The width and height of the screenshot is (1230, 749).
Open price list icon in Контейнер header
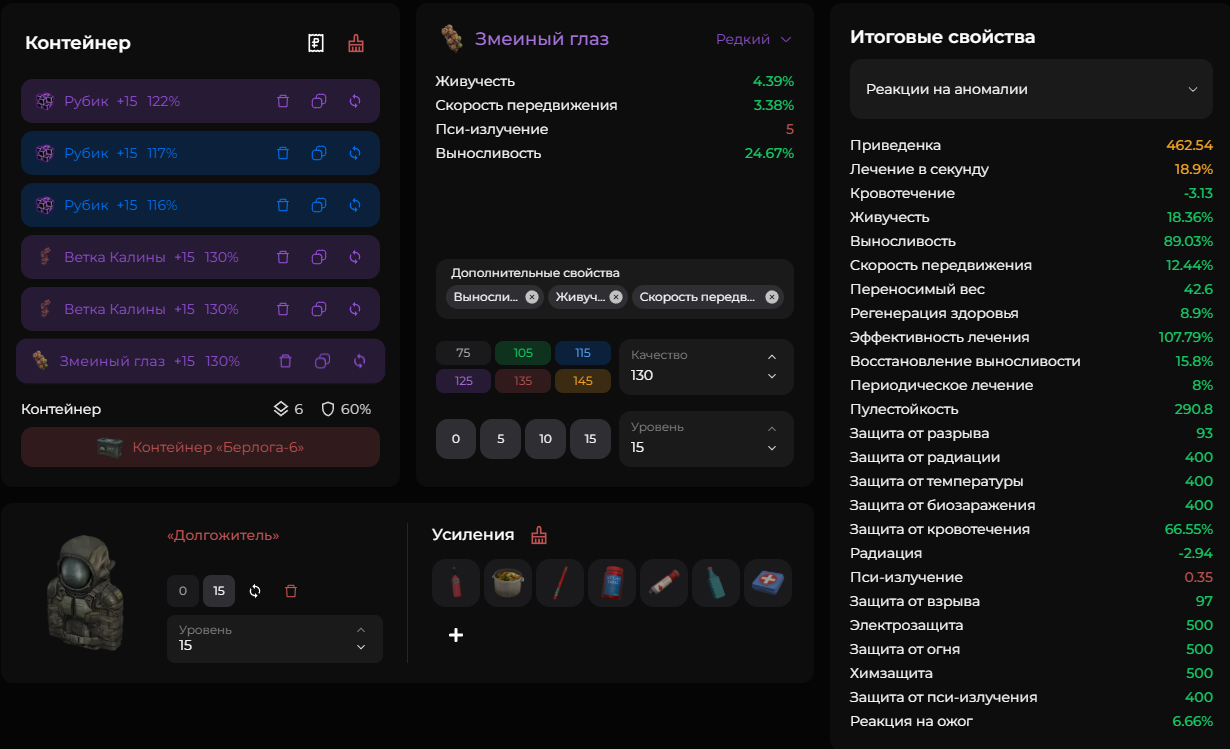(316, 43)
